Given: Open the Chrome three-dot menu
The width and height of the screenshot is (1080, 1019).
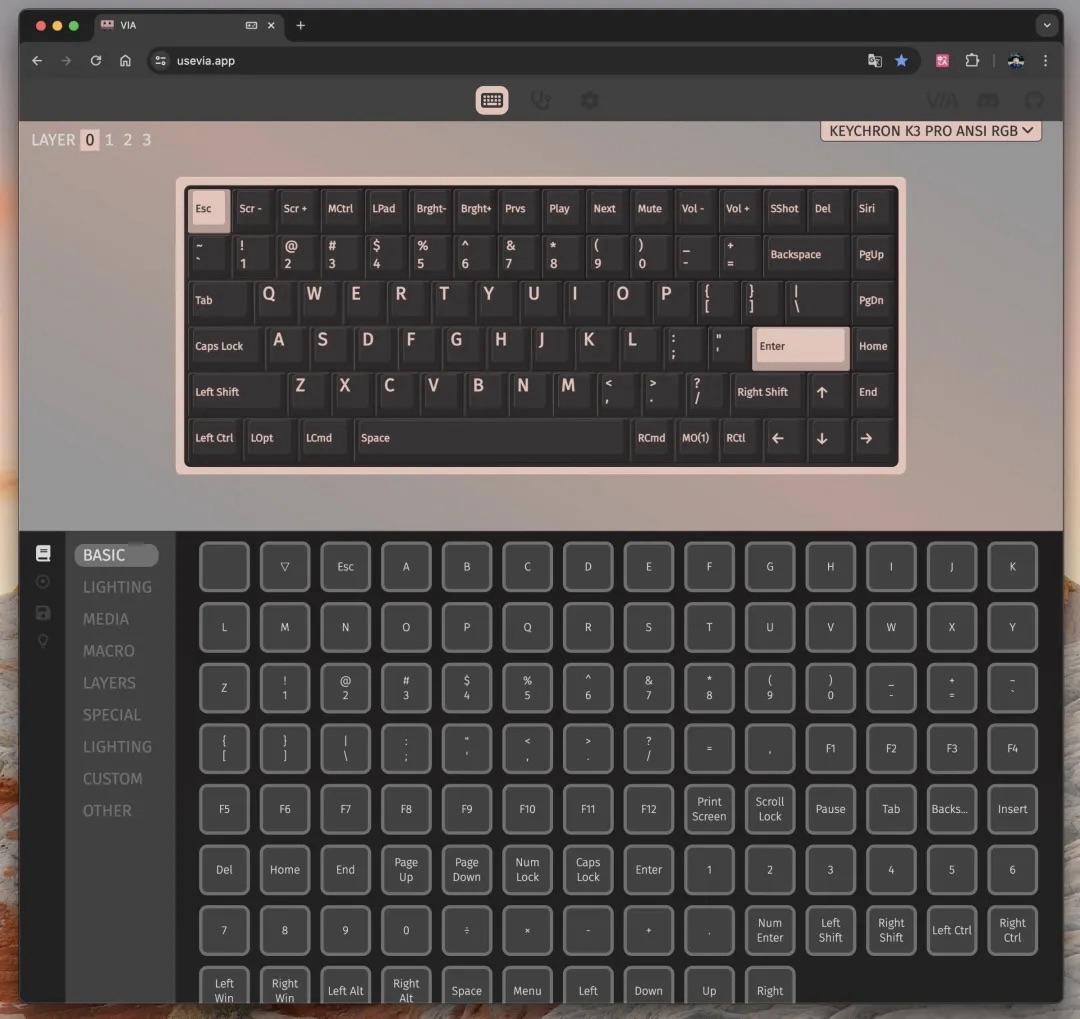Looking at the screenshot, I should point(1046,61).
